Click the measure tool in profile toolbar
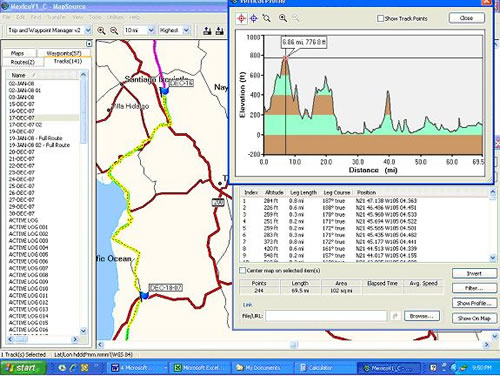 point(266,18)
